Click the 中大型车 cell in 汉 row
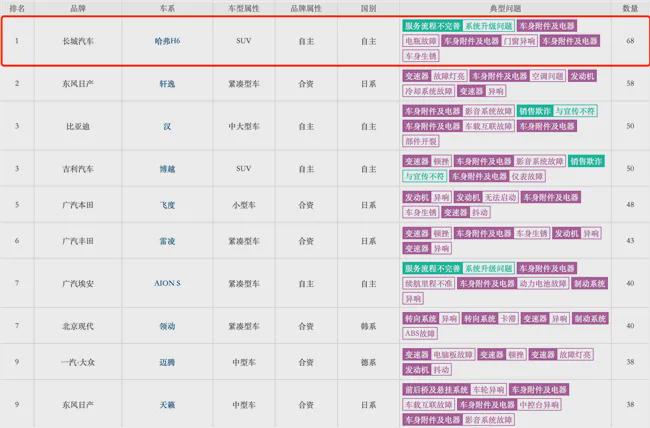Screen dimensions: 650x428 click(244, 126)
